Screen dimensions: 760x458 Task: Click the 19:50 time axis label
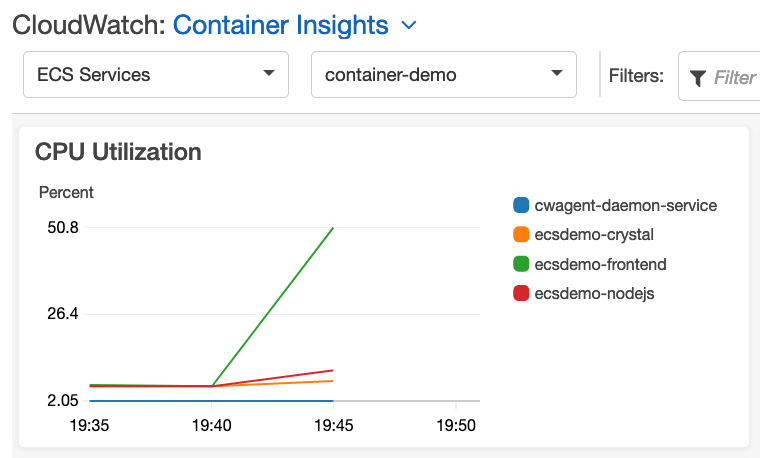(x=456, y=426)
